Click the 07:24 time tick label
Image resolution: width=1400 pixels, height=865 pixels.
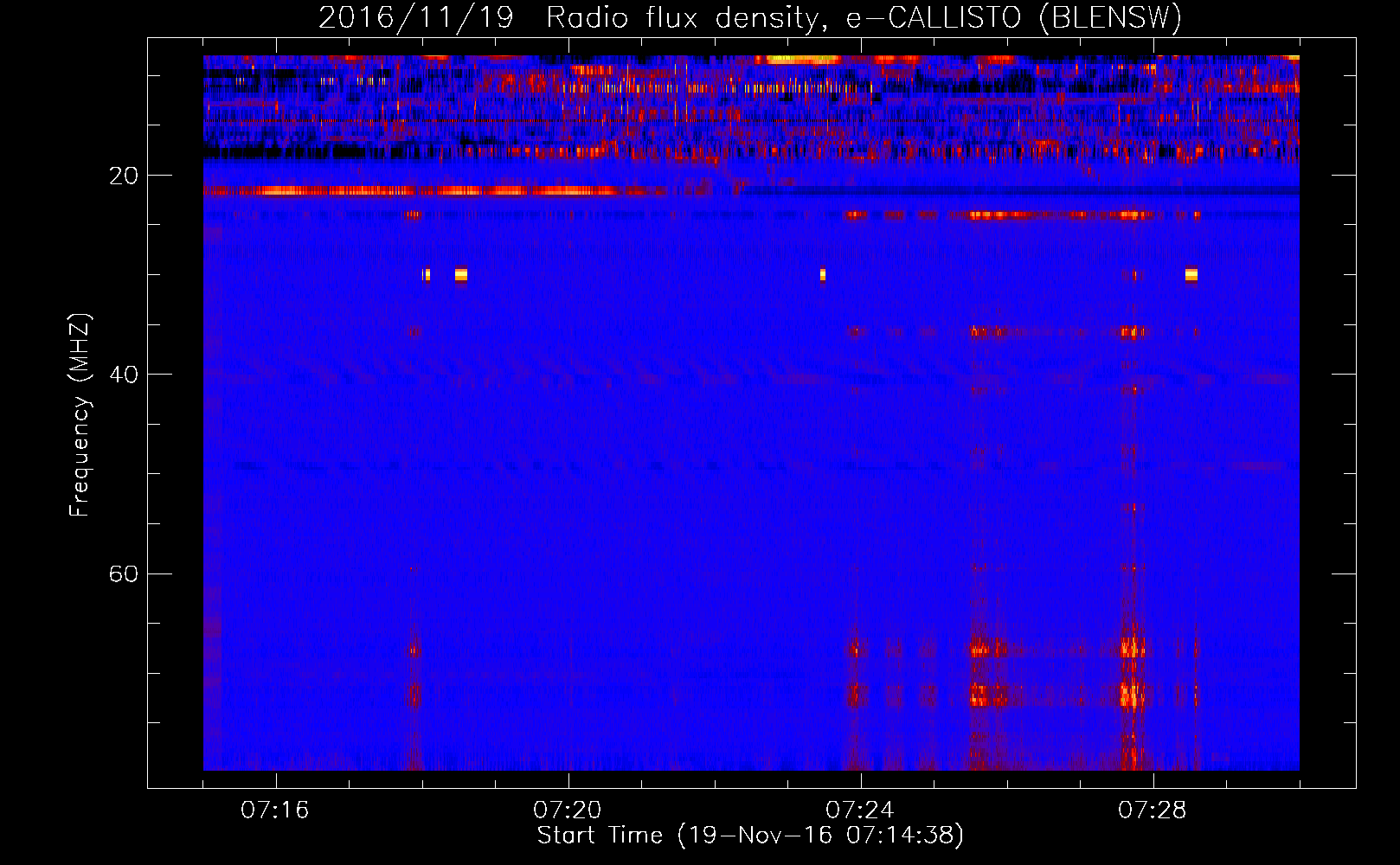point(860,810)
